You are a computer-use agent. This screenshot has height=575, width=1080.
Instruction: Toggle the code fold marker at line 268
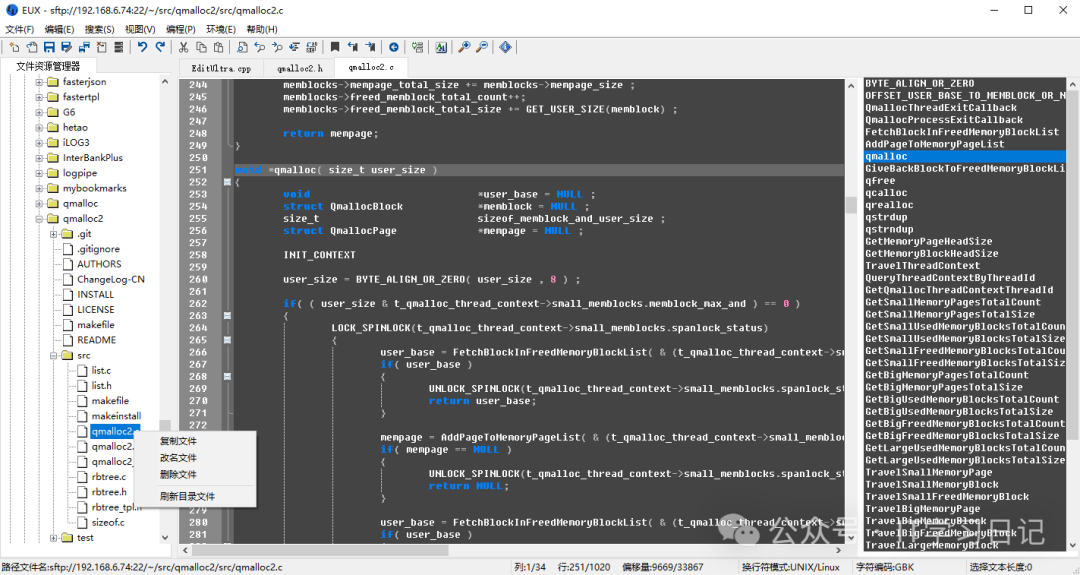coord(227,377)
